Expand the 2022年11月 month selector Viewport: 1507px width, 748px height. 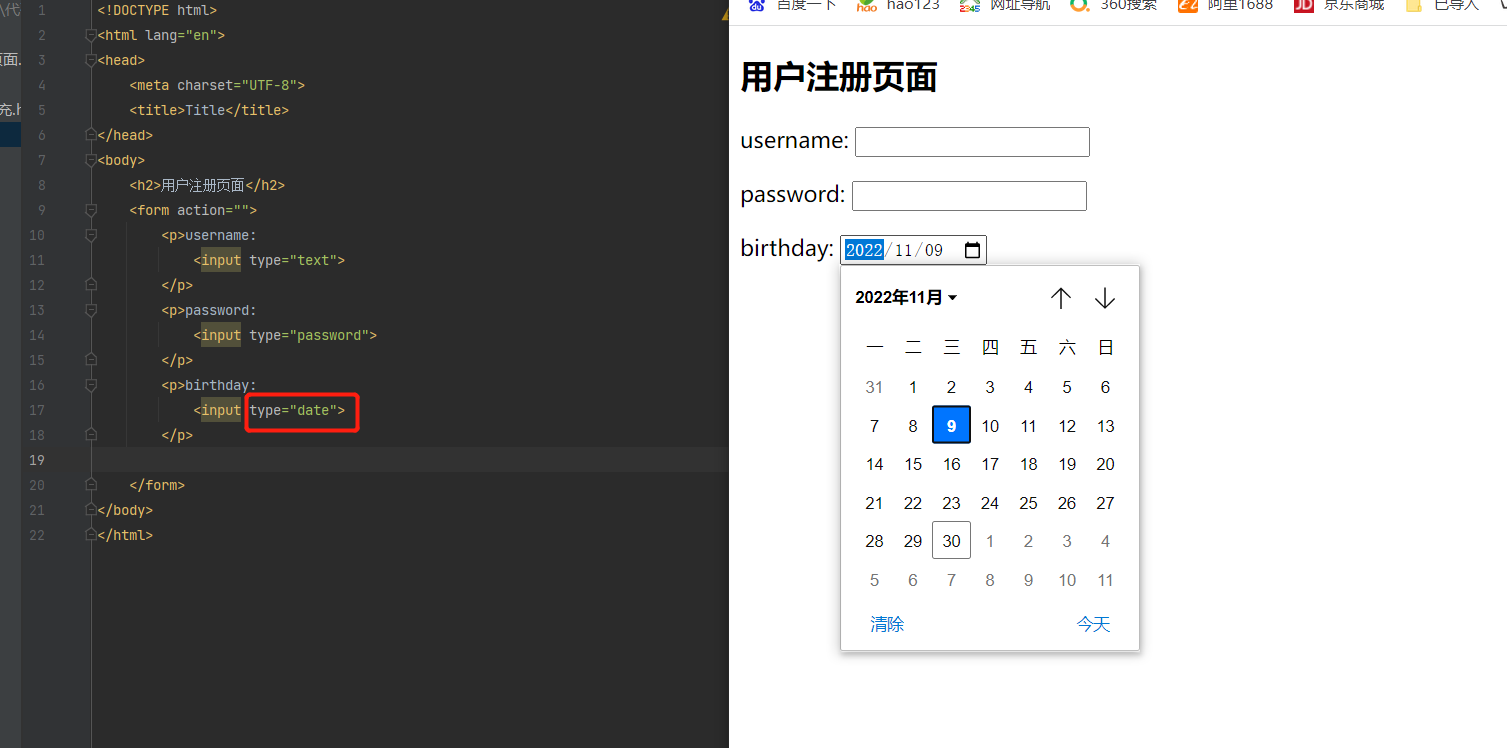click(x=906, y=298)
